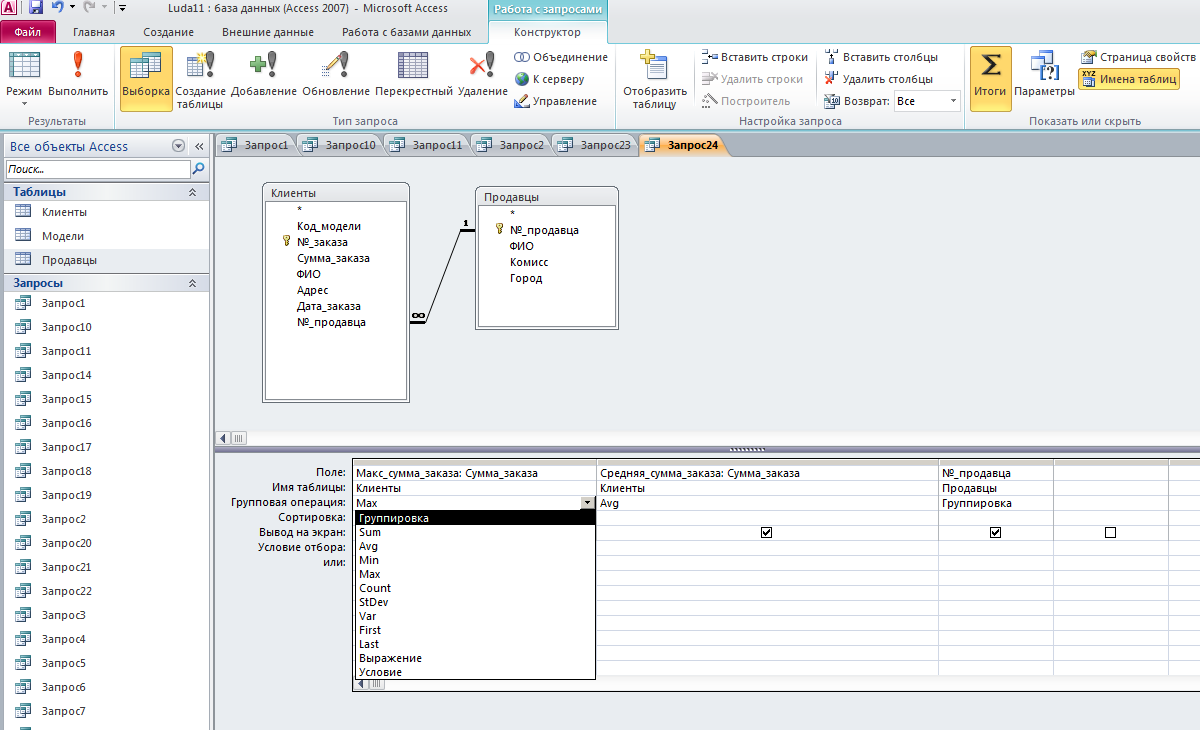Open the quick access toolbar customize arrow

[121, 8]
